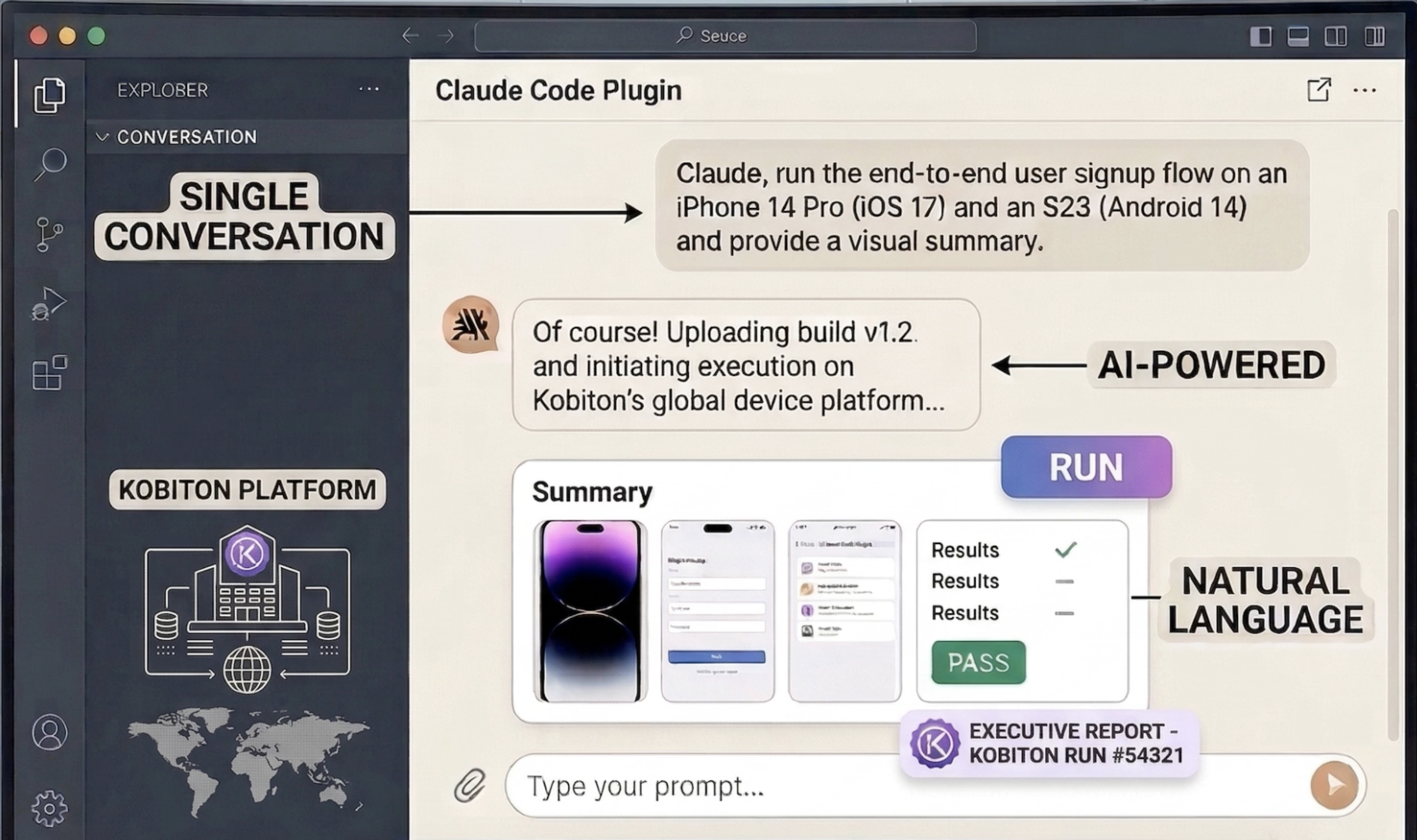Toggle the secondary sidebar layout button

point(1335,37)
